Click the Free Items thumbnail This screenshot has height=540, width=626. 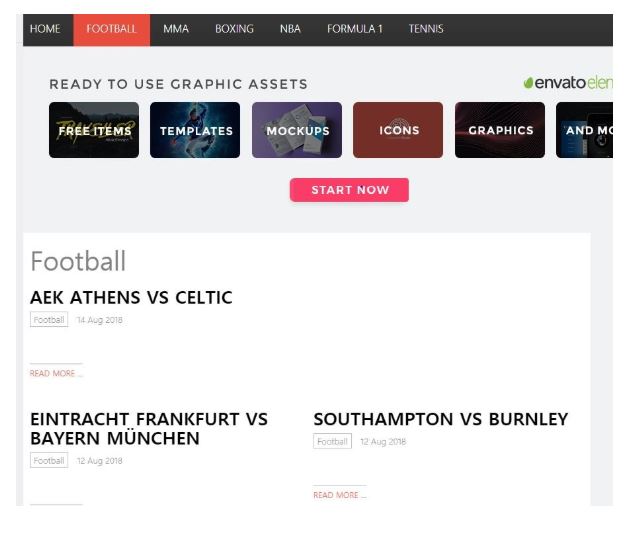[x=94, y=130]
